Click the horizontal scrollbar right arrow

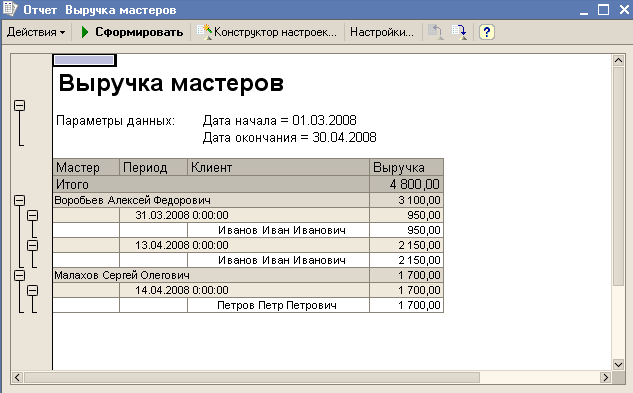pos(606,378)
